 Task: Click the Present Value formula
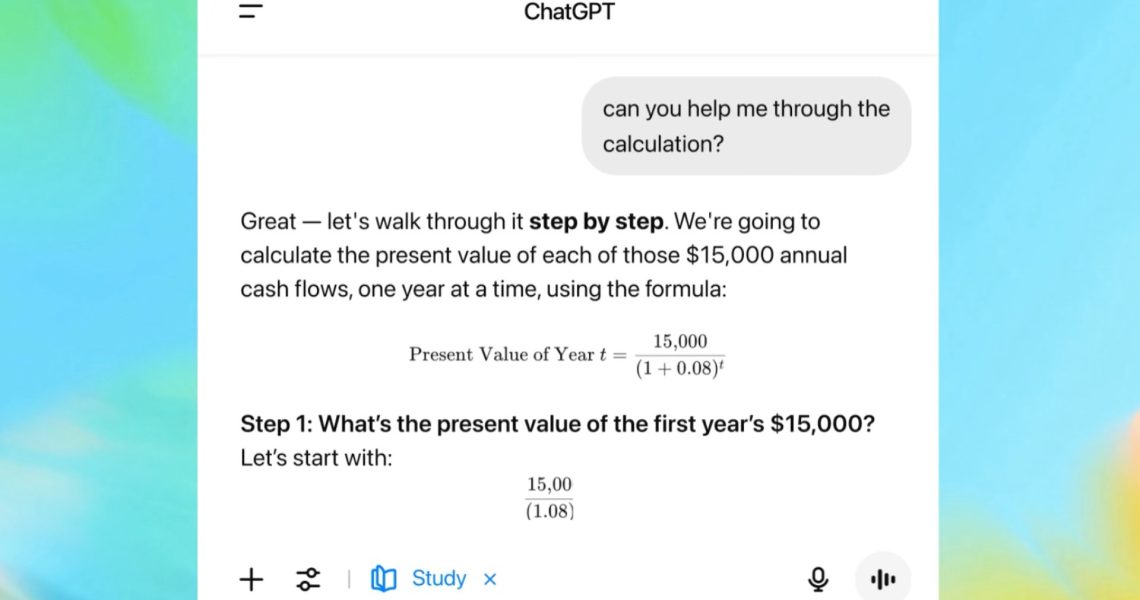[567, 354]
